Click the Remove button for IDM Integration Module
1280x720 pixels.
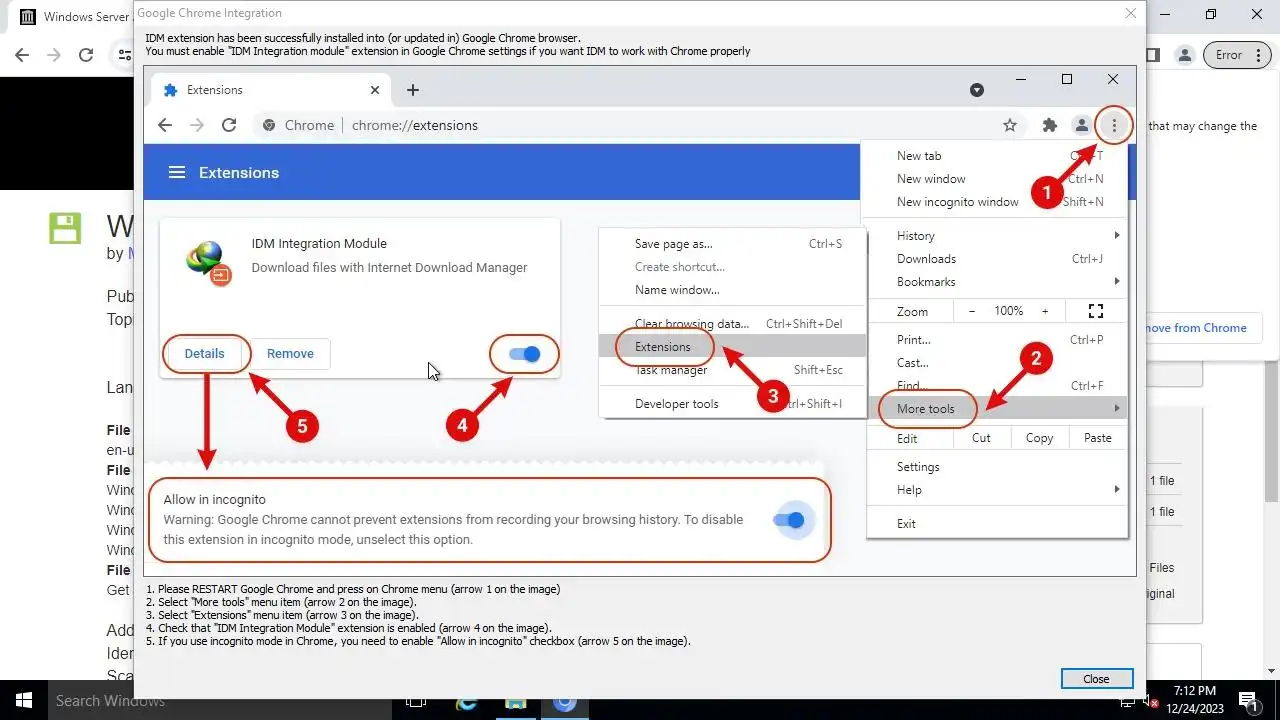290,353
